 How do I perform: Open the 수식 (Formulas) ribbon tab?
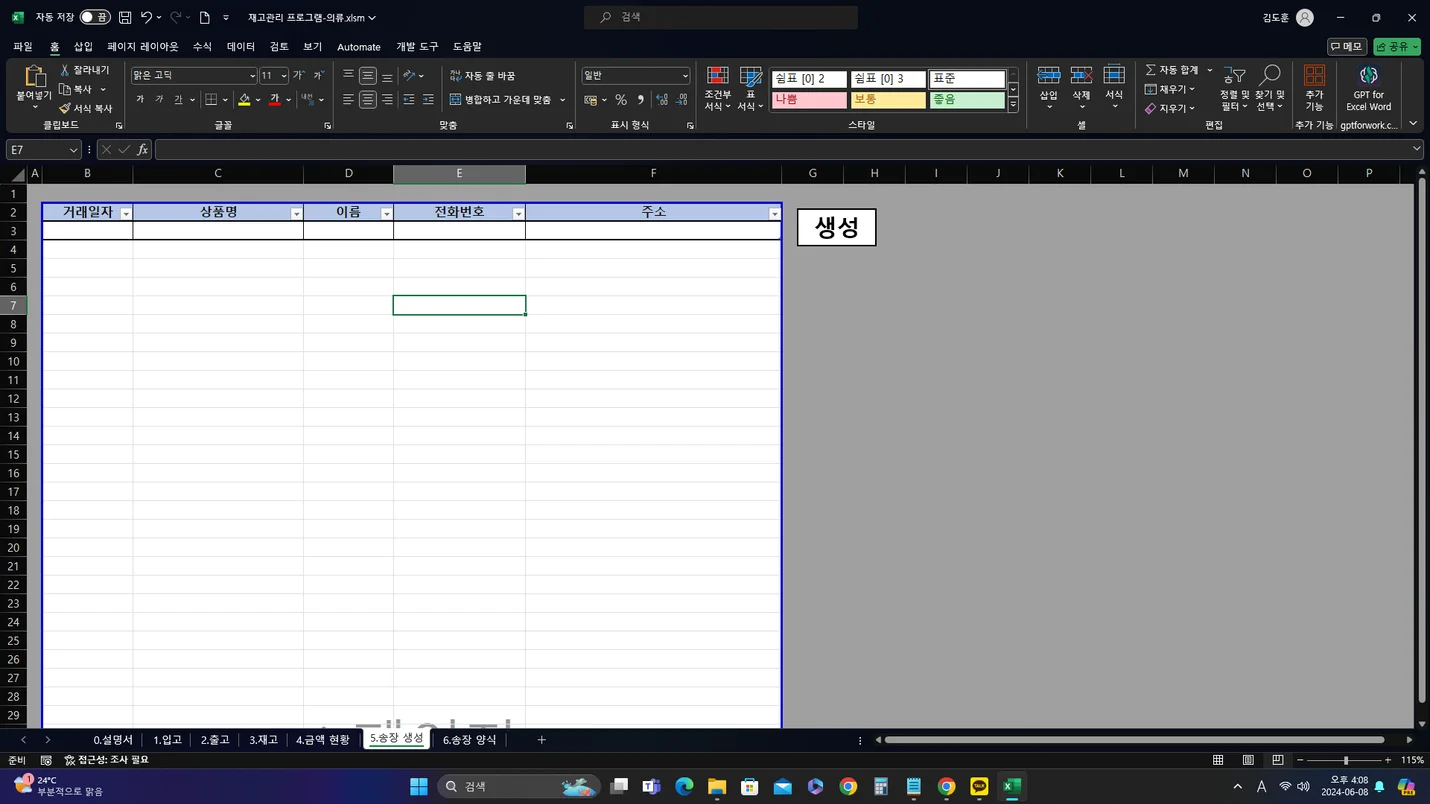tap(202, 47)
